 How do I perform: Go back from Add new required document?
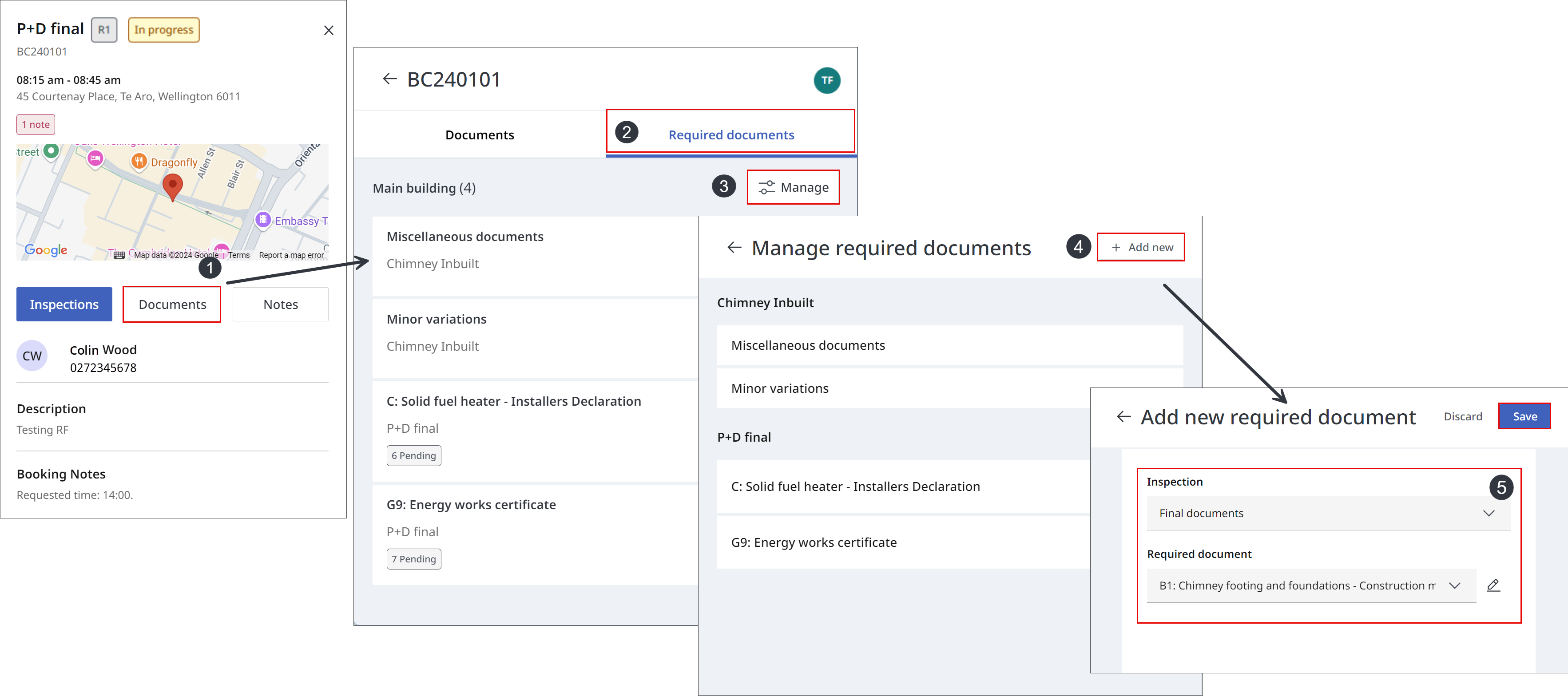pyautogui.click(x=1123, y=417)
